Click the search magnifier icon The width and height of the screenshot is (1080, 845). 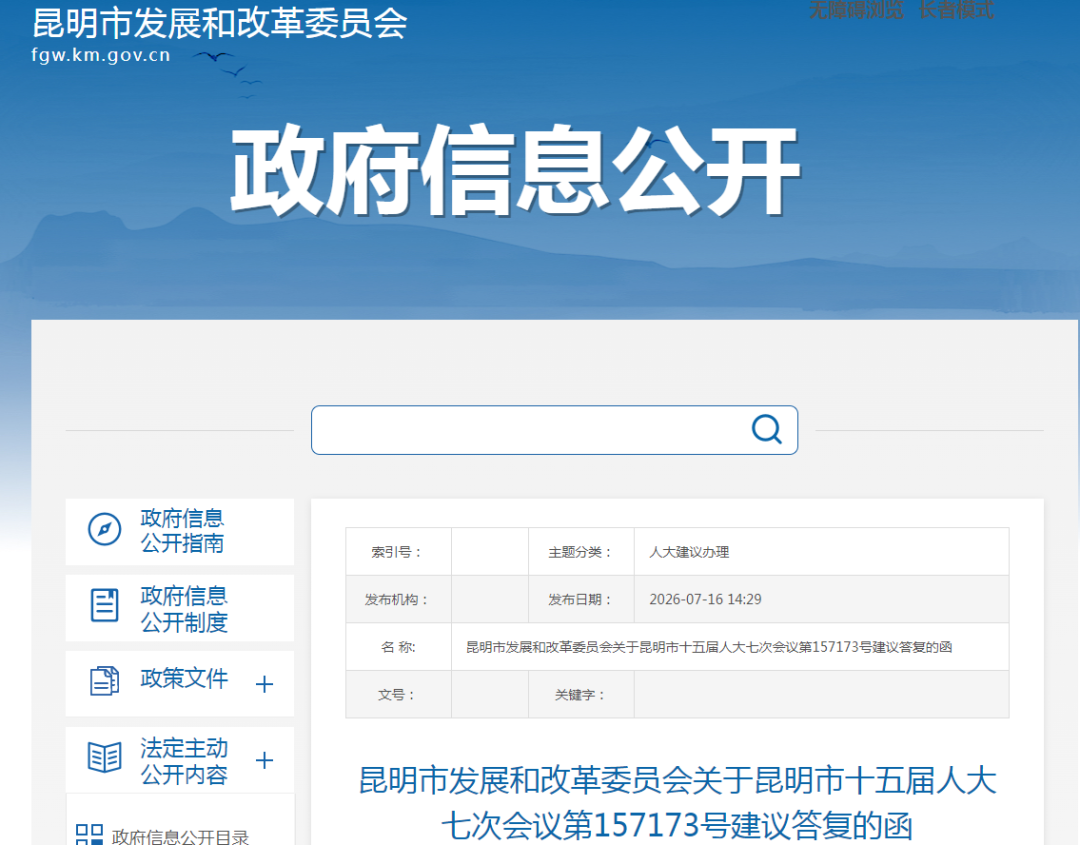pos(766,429)
